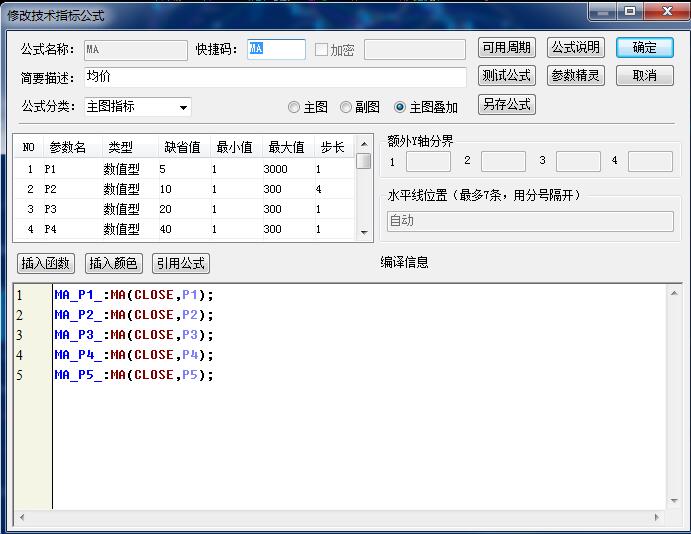Click 测试公式 to test formula
691x534 pixels.
[507, 76]
